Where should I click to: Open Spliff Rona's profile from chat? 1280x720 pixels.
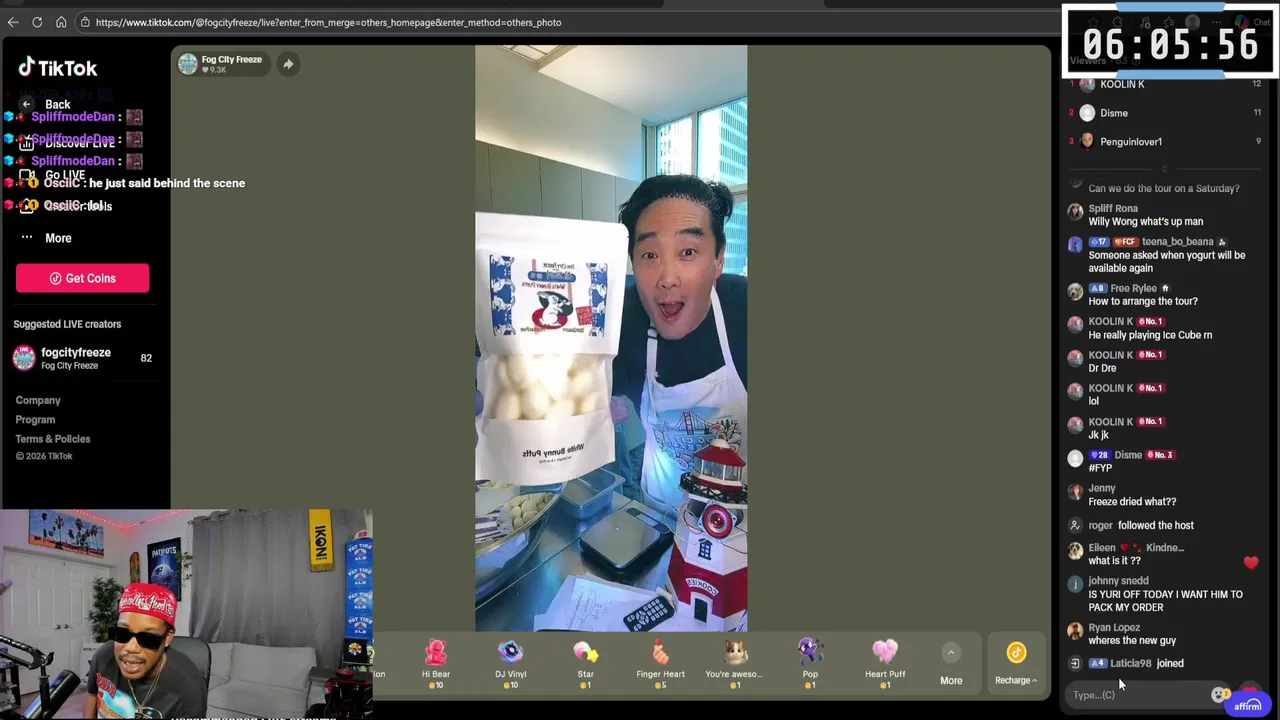[1113, 209]
